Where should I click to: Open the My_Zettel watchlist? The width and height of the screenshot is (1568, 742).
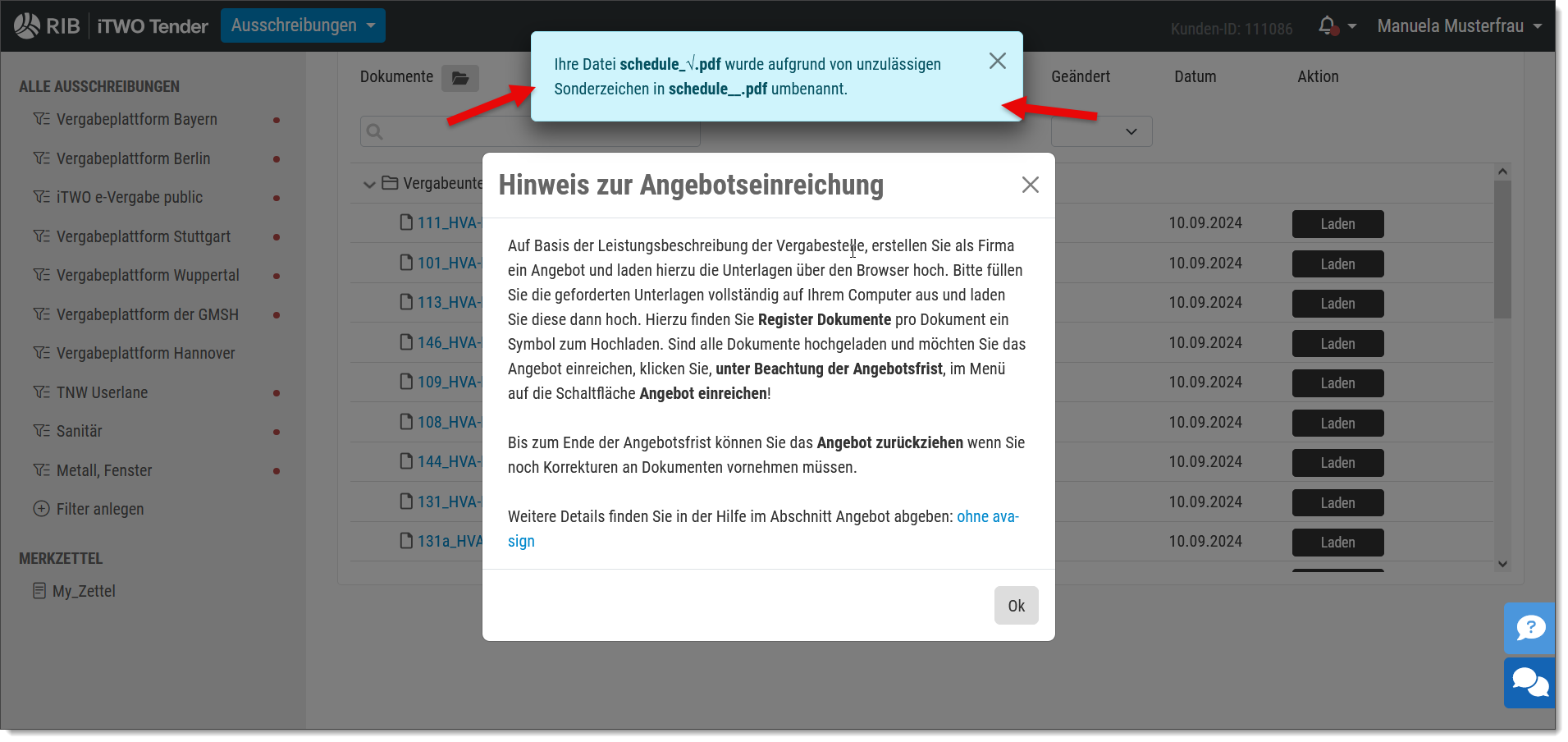pos(84,591)
